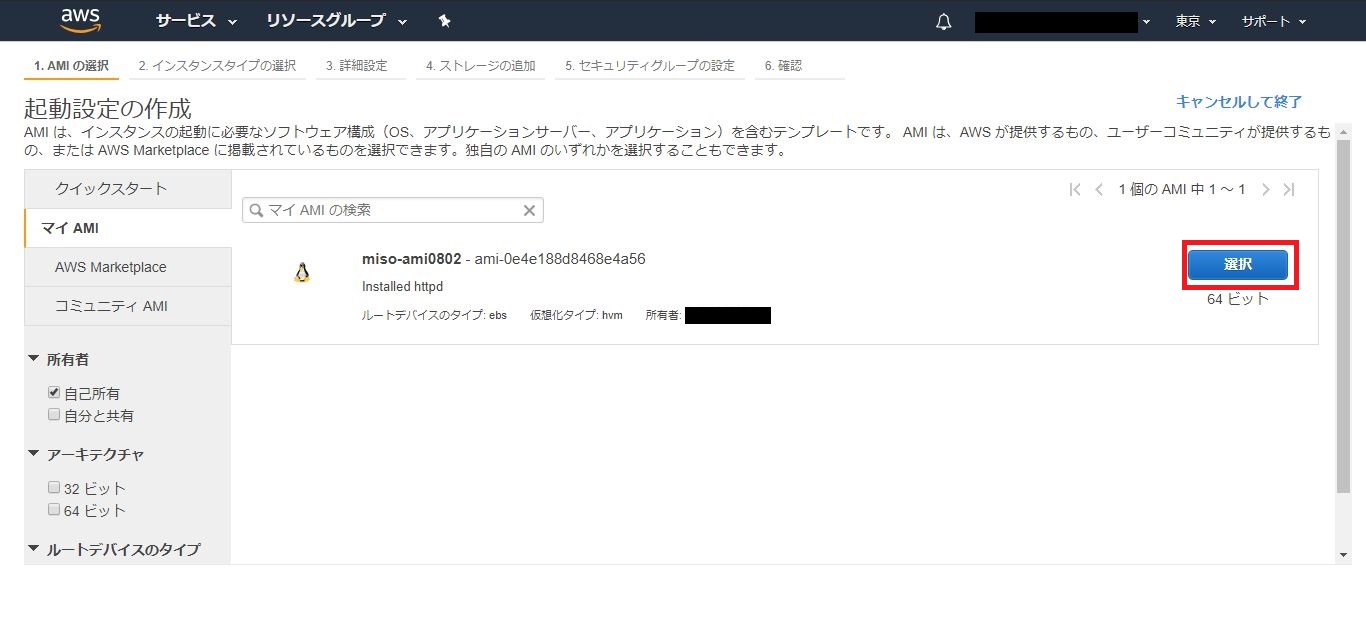Screen dimensions: 1366x625
Task: Jump to last page of AMI results
Action: [x=1289, y=190]
